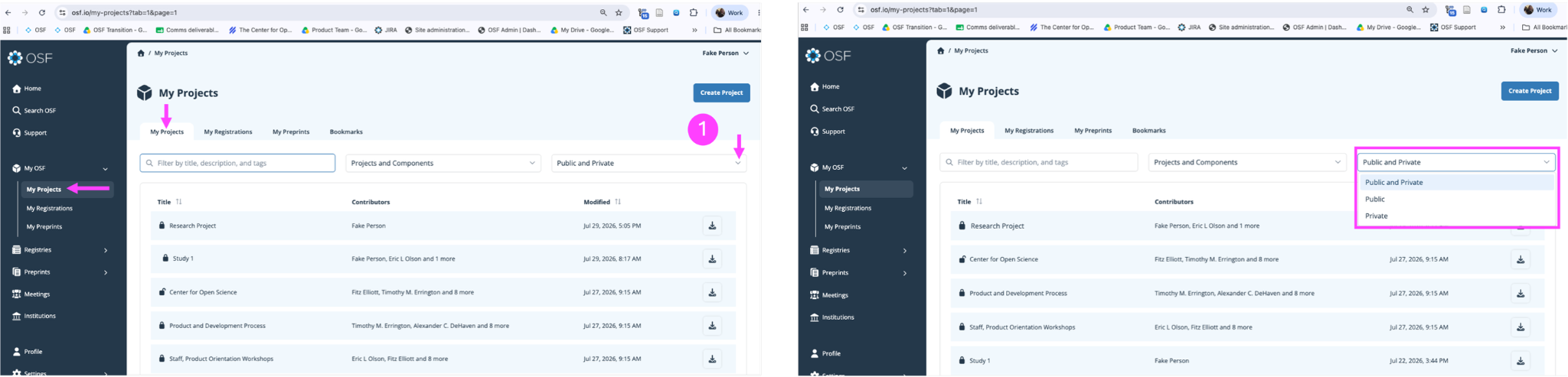Go back in the left browser window
The height and width of the screenshot is (377, 1568).
coord(8,12)
